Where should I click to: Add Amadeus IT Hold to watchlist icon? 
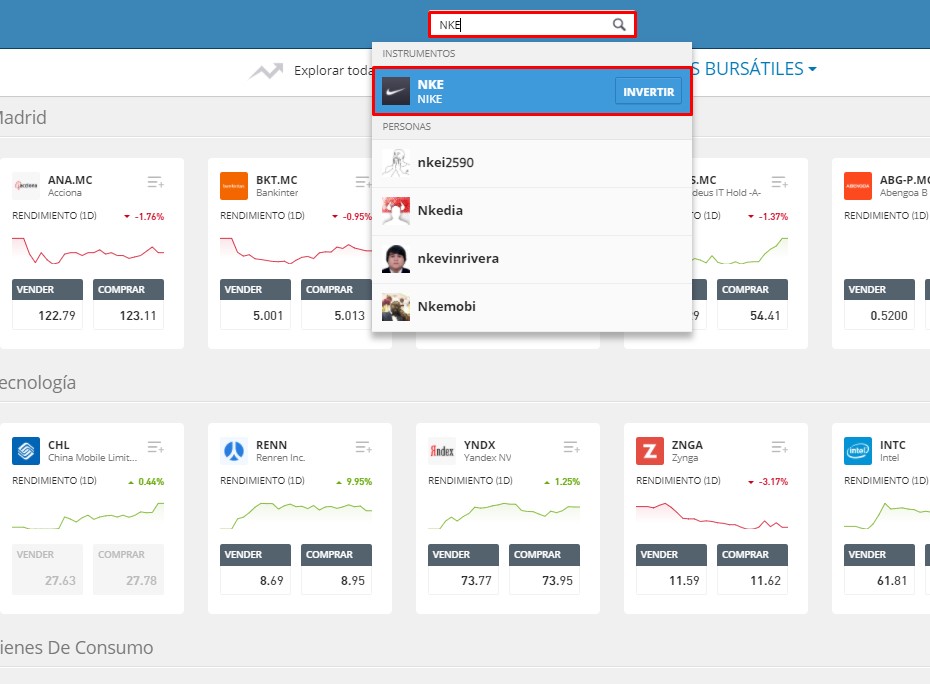pyautogui.click(x=779, y=182)
